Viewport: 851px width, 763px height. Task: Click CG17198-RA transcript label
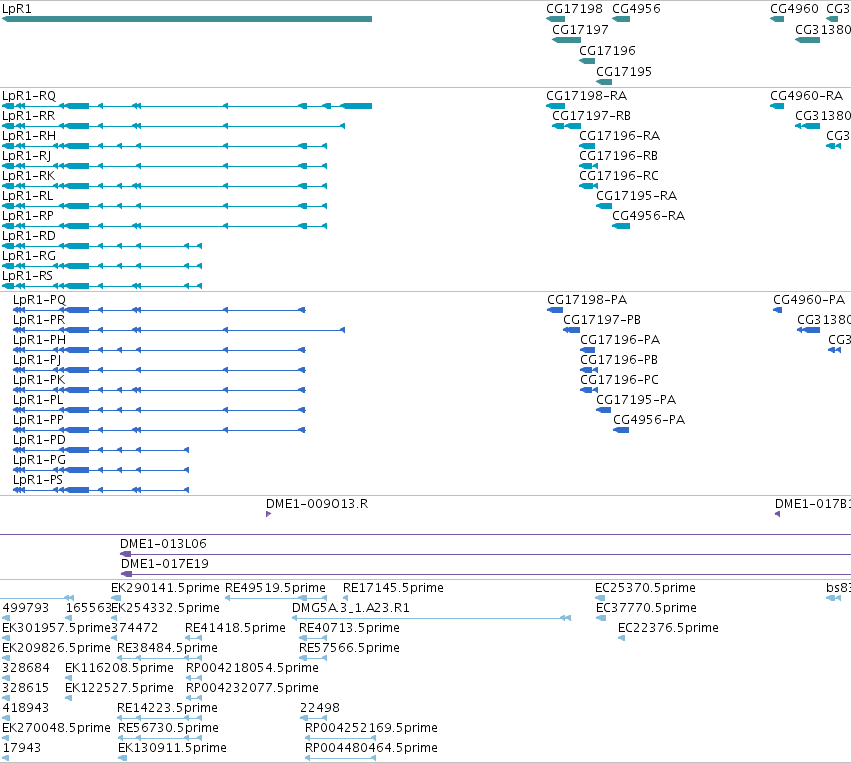tap(586, 96)
